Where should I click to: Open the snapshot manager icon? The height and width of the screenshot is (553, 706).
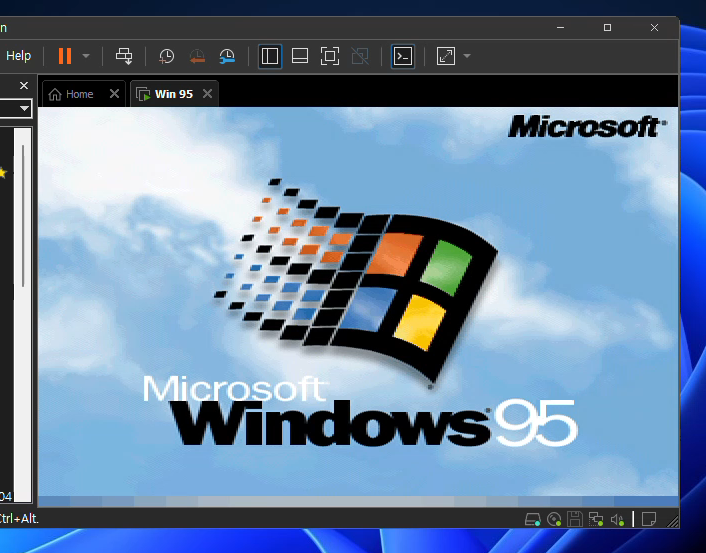click(x=227, y=56)
